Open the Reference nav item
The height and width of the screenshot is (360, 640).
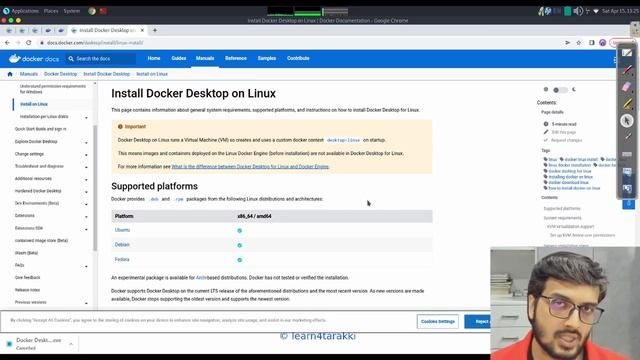point(236,58)
